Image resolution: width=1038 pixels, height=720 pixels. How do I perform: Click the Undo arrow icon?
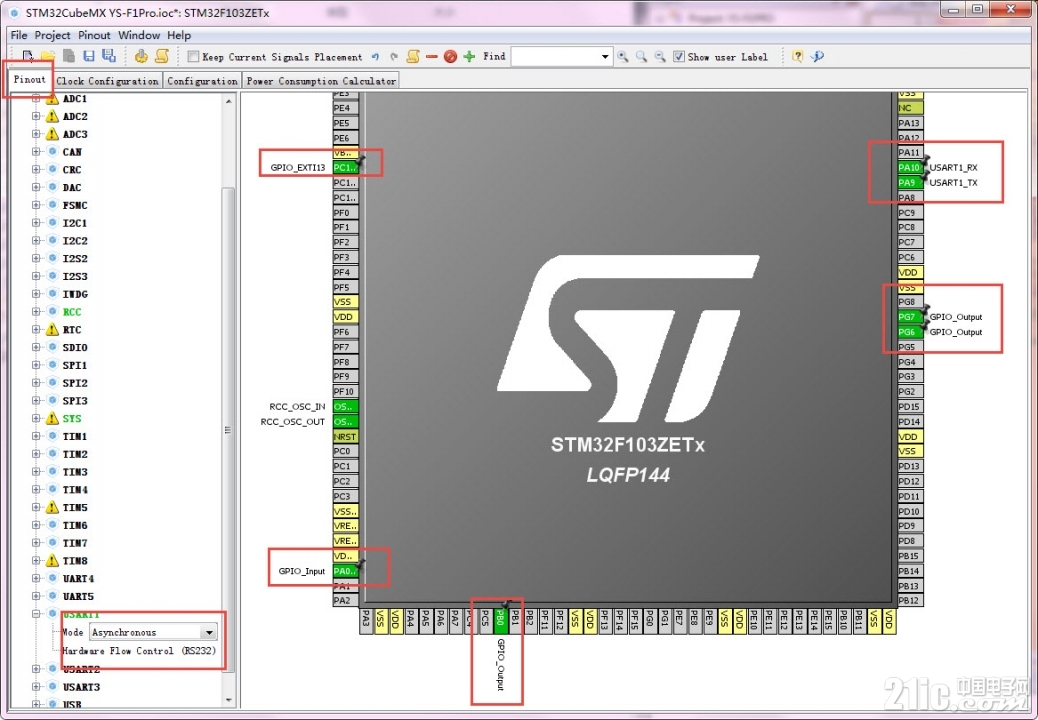click(375, 57)
